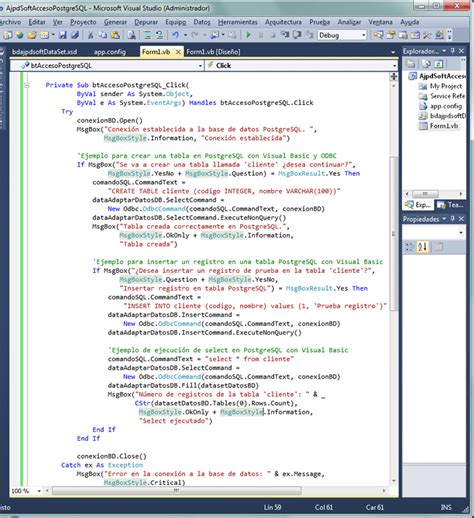Click the Comment selected lines icon
474x518 pixels.
(x=147, y=35)
